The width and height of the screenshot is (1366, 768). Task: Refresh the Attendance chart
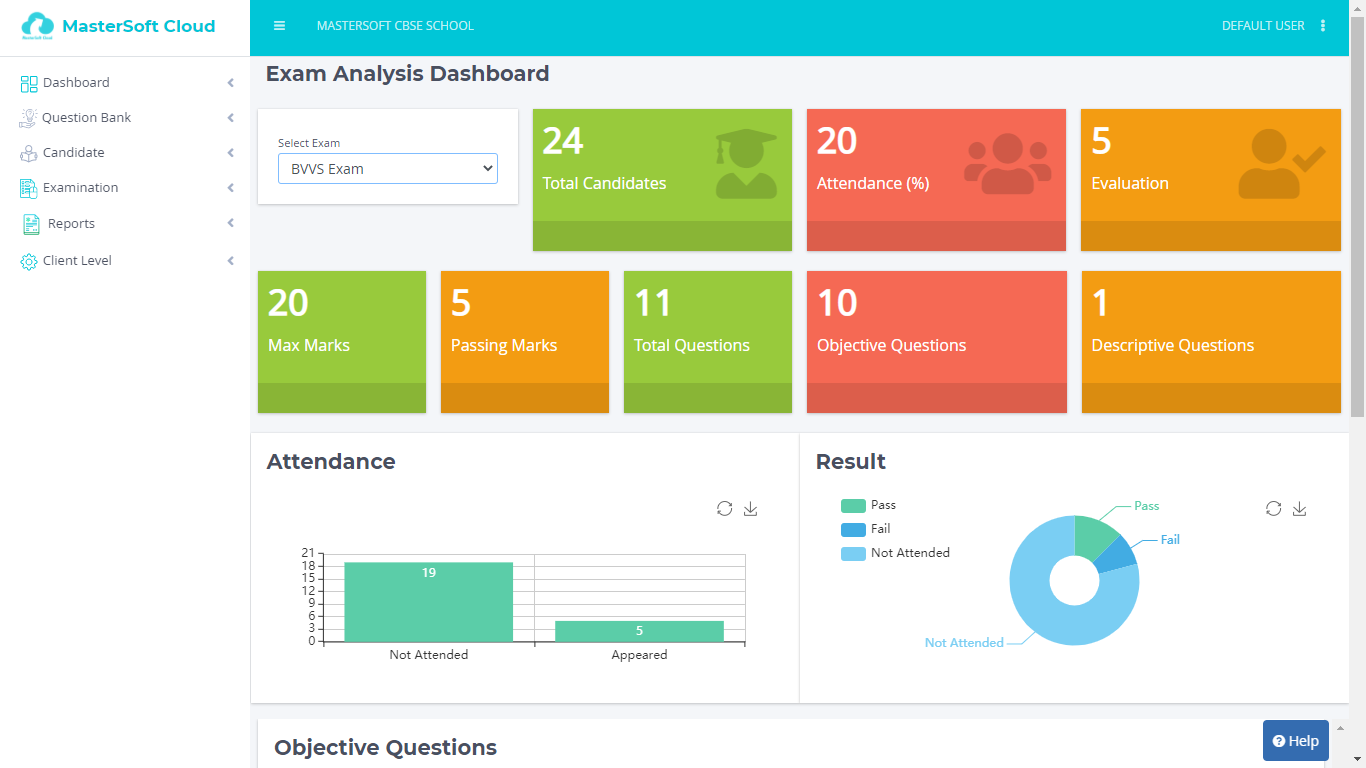pos(725,509)
